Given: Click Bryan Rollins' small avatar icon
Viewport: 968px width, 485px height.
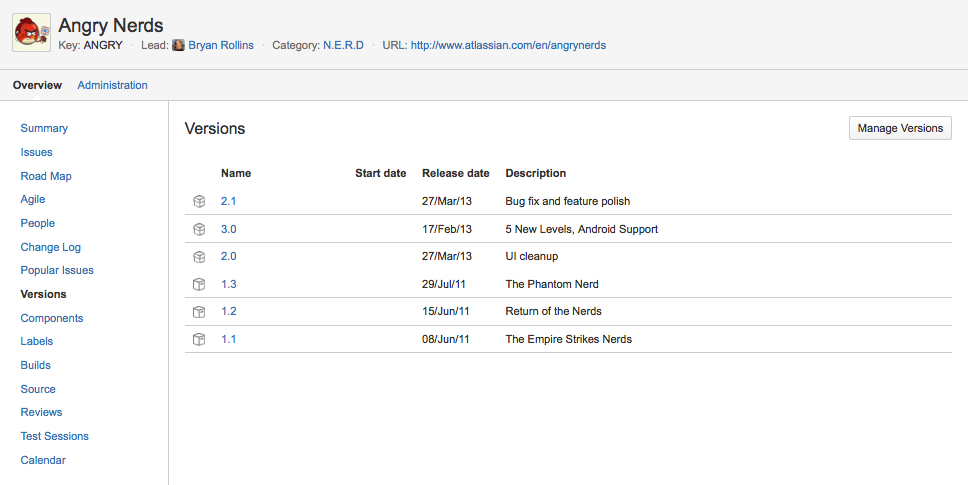Looking at the screenshot, I should click(178, 45).
